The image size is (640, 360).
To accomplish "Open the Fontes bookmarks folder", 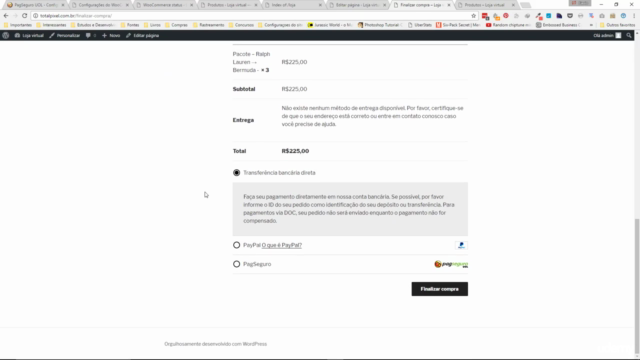I will 130,25.
